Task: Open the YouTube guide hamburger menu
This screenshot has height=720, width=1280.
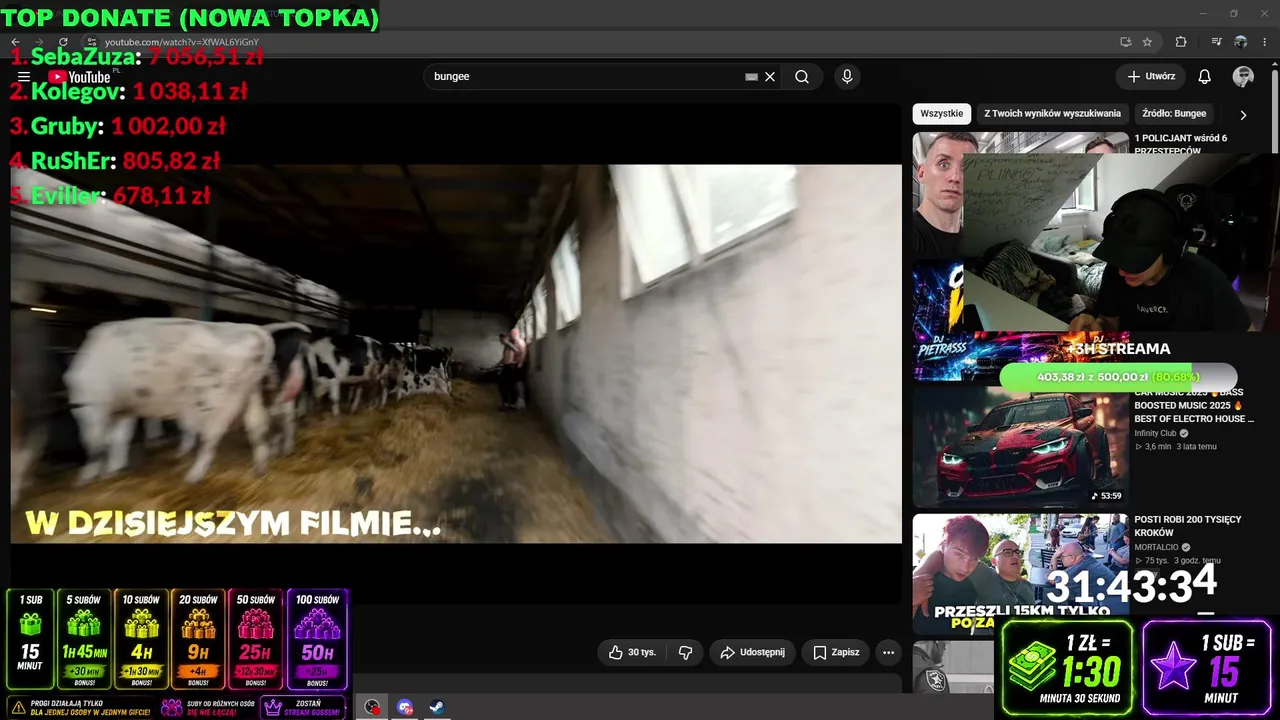Action: coord(24,77)
